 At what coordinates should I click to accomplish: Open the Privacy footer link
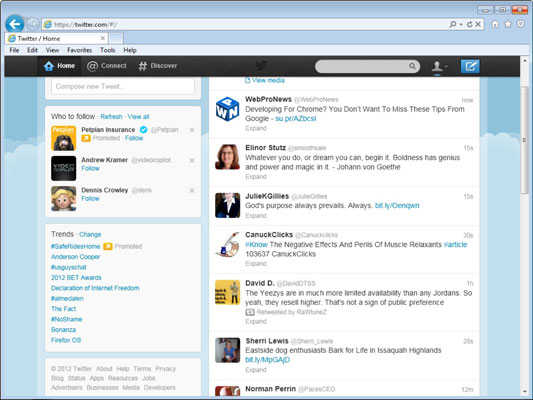point(166,369)
